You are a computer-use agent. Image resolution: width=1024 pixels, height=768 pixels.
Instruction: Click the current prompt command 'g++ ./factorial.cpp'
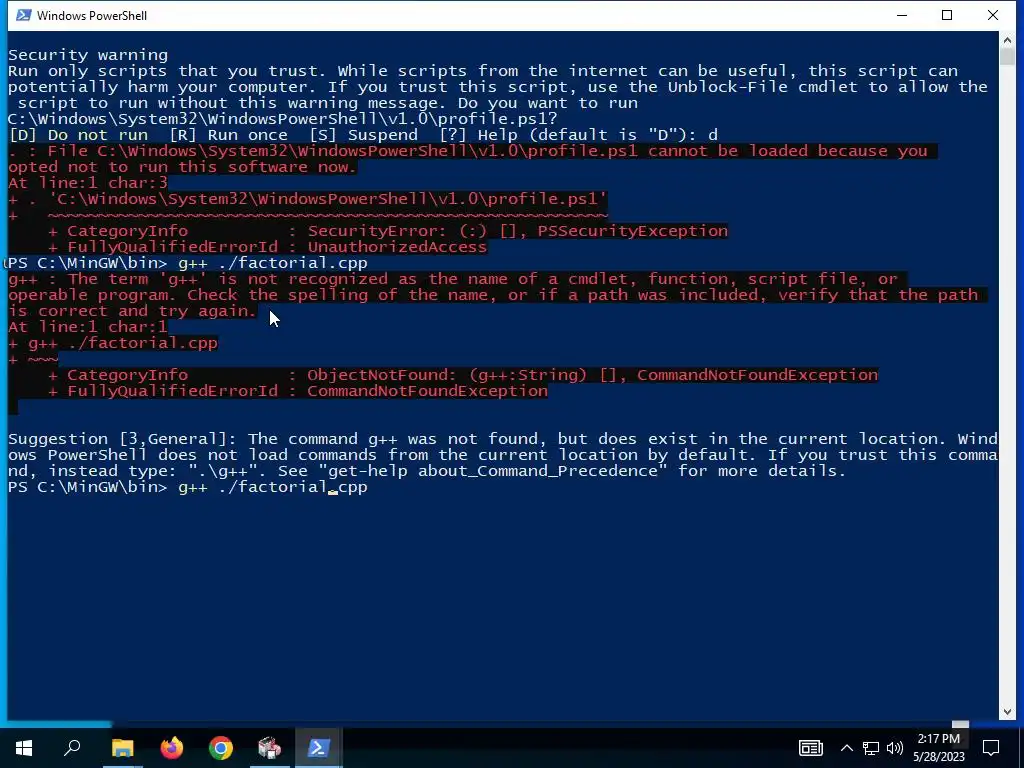(273, 487)
